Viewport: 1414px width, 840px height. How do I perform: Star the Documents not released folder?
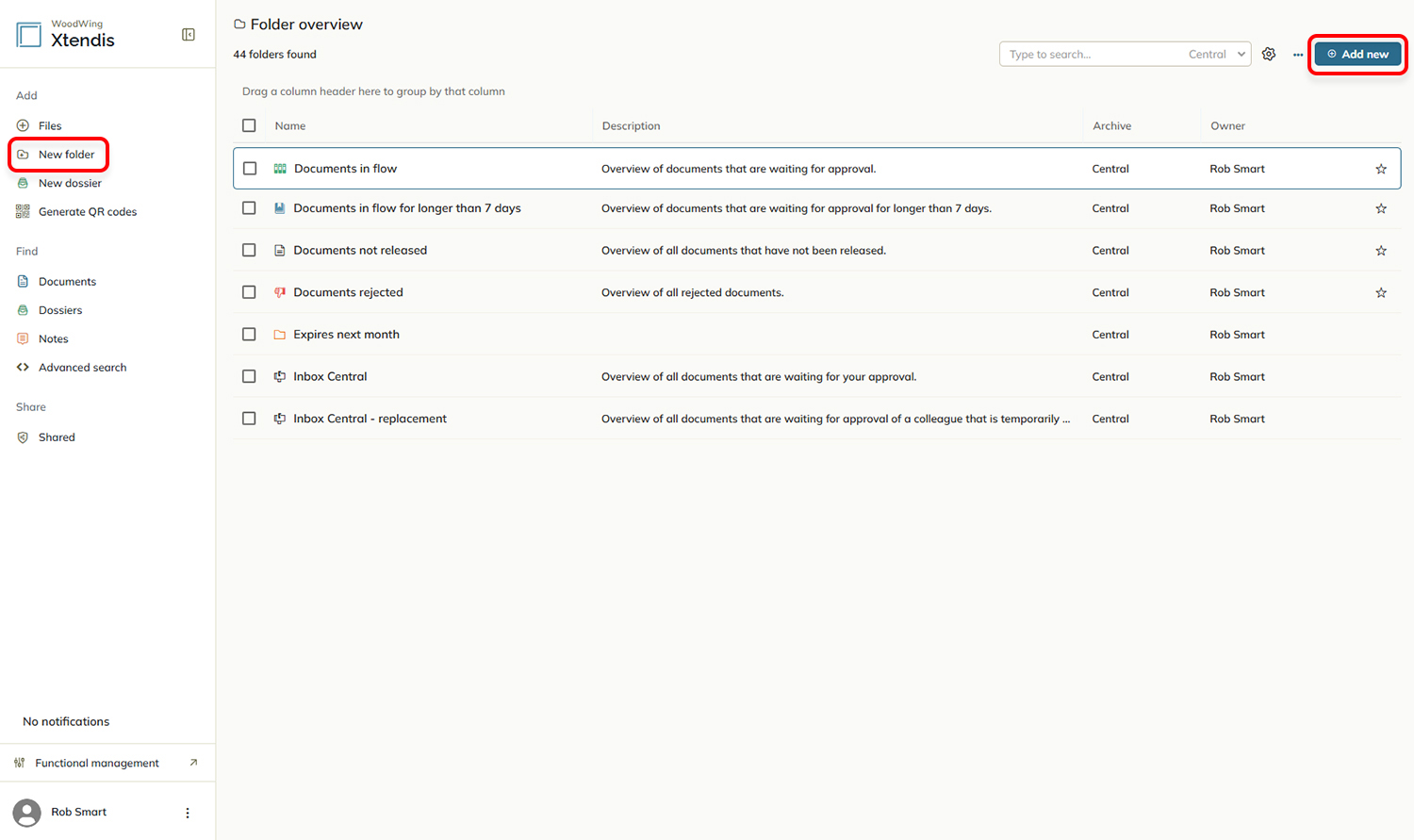point(1381,251)
